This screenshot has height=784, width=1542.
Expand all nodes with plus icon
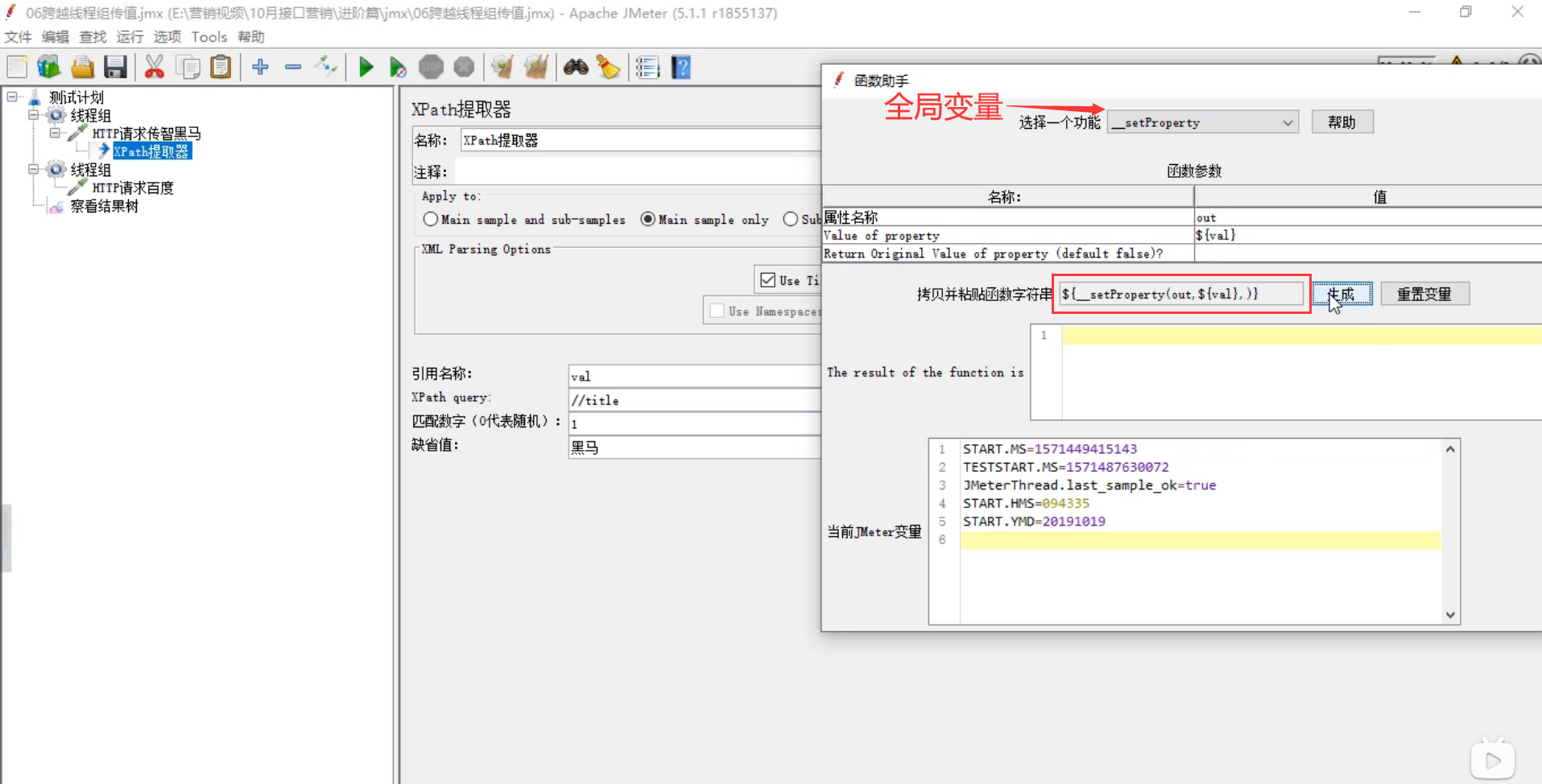(x=260, y=67)
